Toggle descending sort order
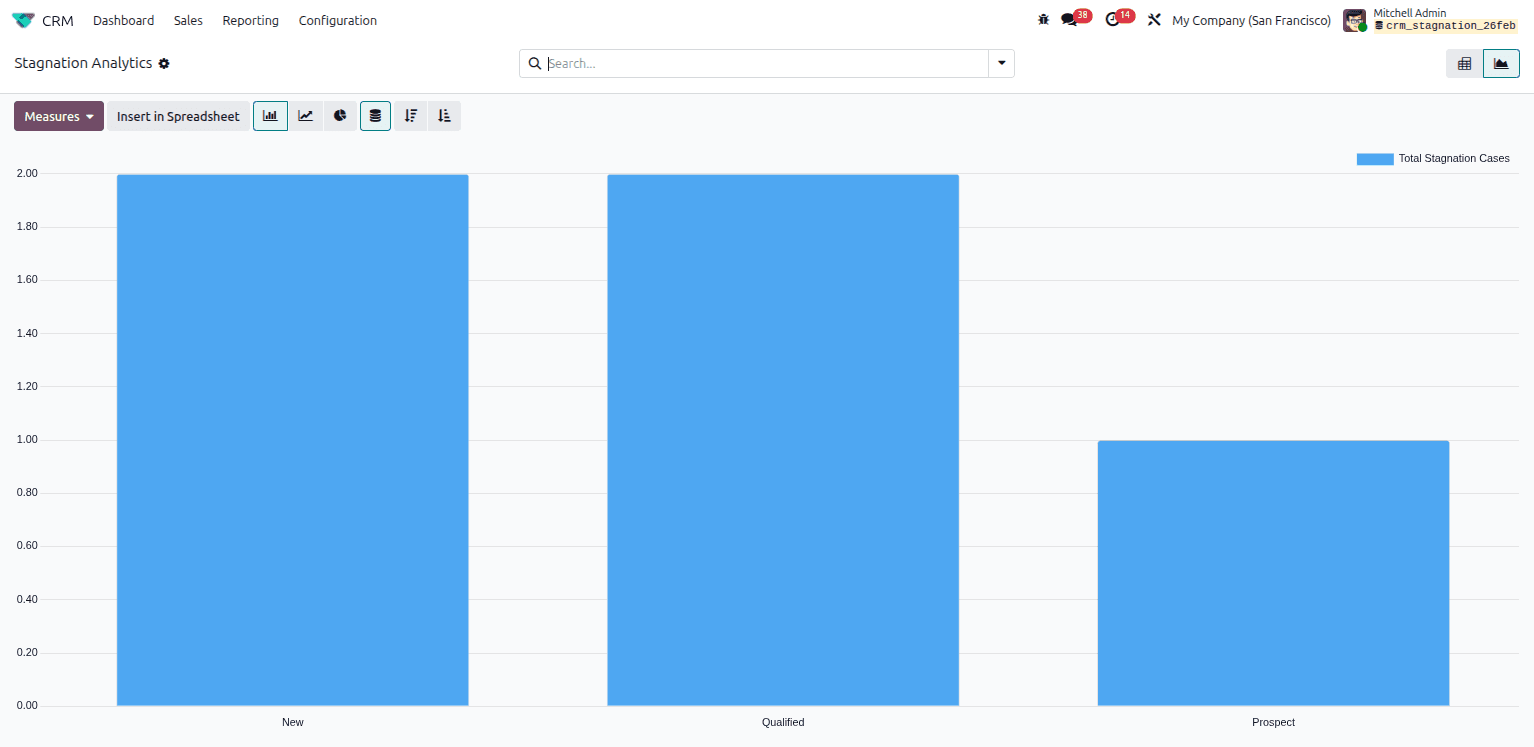The height and width of the screenshot is (747, 1534). [410, 115]
